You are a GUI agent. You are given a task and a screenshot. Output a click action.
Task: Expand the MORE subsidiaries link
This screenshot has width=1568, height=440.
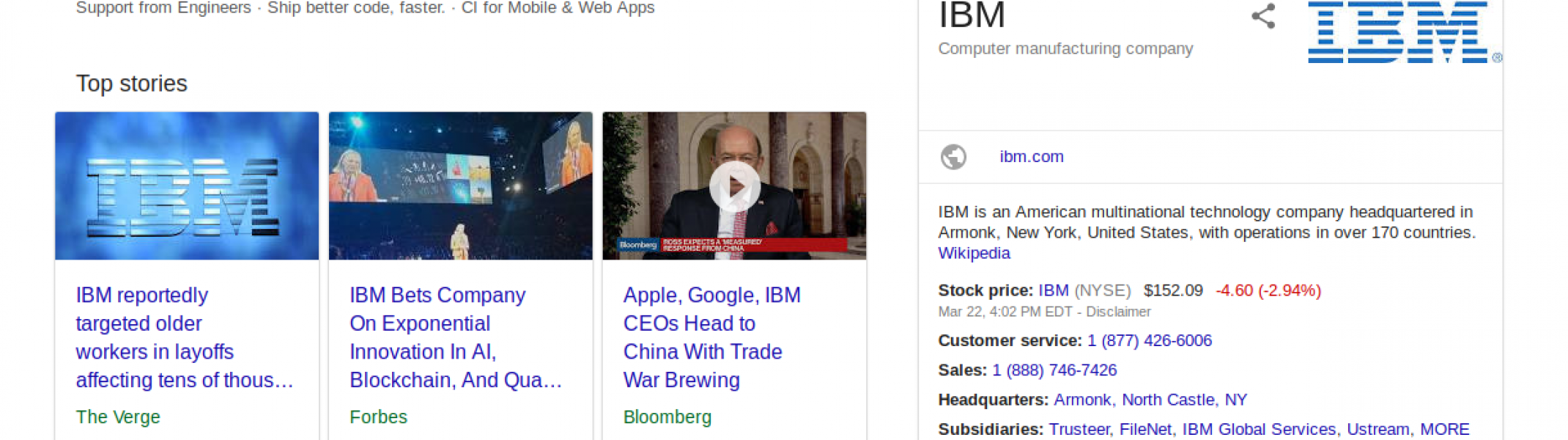[x=1445, y=429]
